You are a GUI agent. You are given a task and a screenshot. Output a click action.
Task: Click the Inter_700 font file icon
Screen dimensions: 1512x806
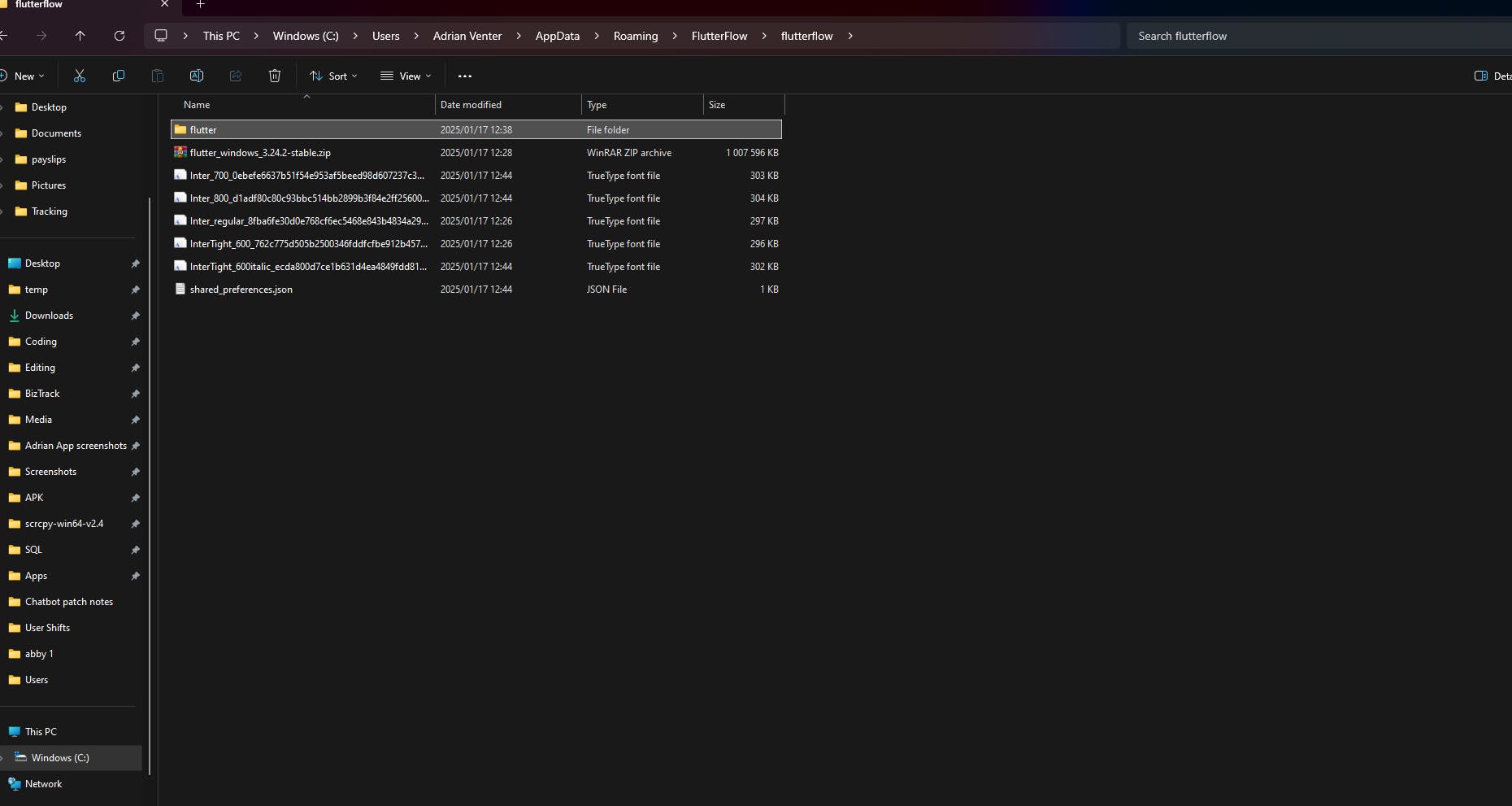coord(180,175)
